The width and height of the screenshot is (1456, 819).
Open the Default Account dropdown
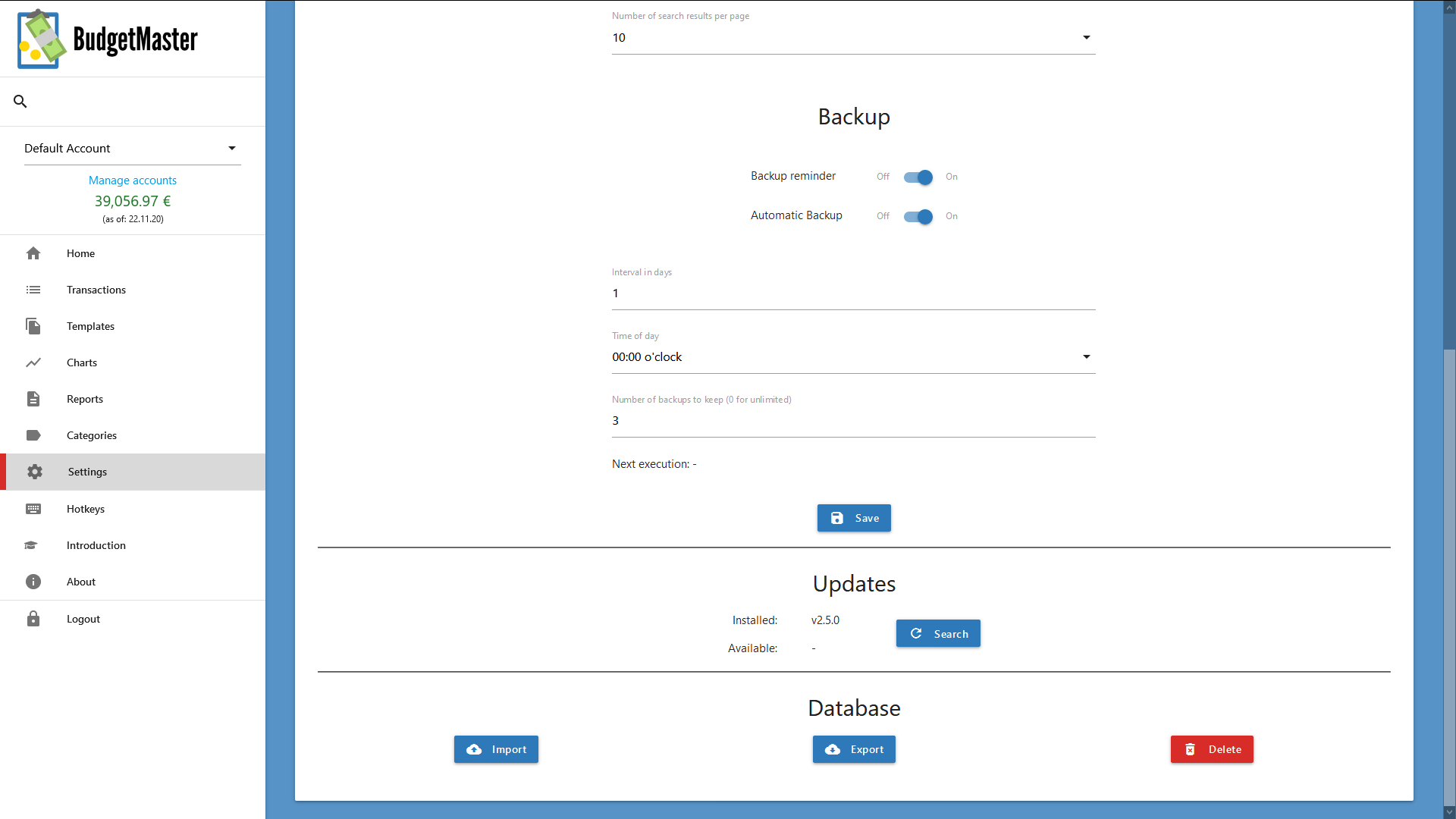[x=133, y=148]
